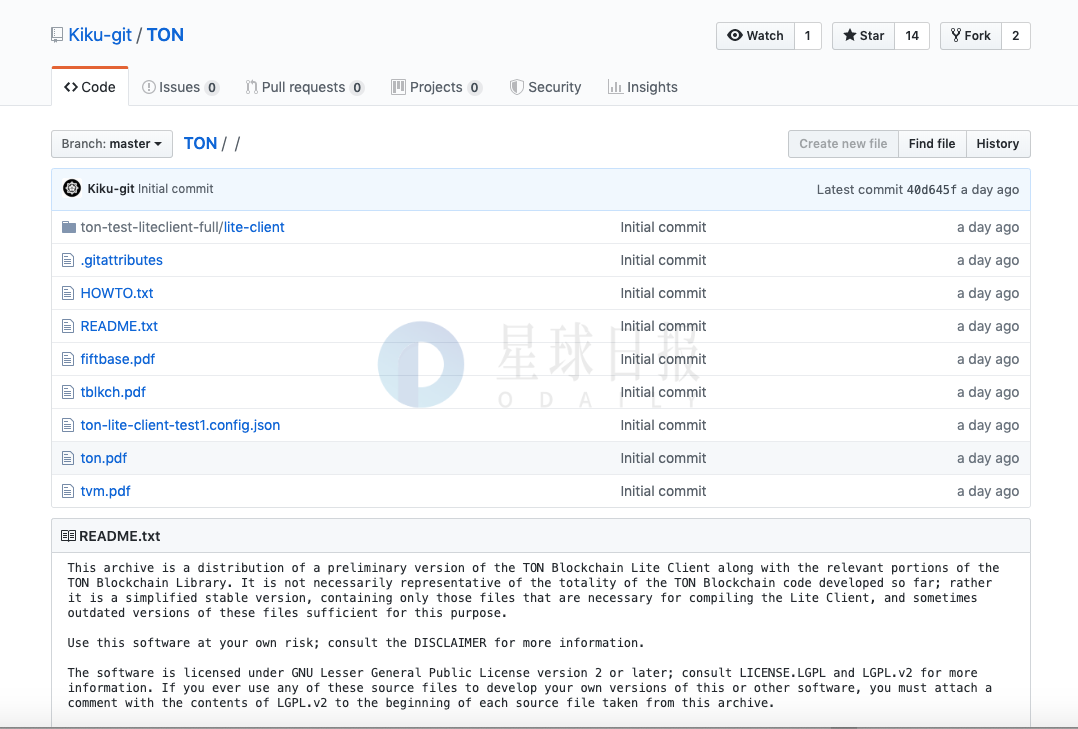
Task: Click file icon next to HOWTO.txt
Action: (67, 293)
